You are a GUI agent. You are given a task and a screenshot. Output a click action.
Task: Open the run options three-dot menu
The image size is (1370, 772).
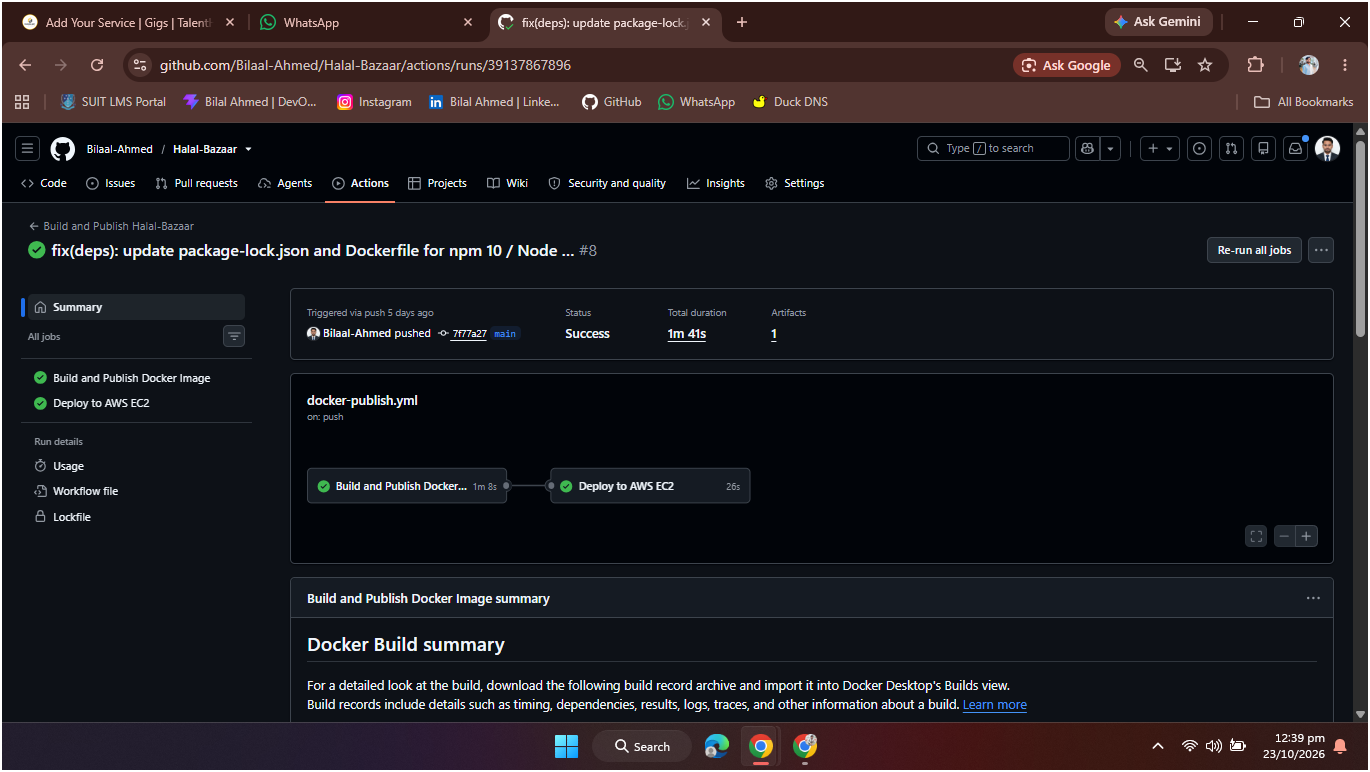coord(1321,250)
